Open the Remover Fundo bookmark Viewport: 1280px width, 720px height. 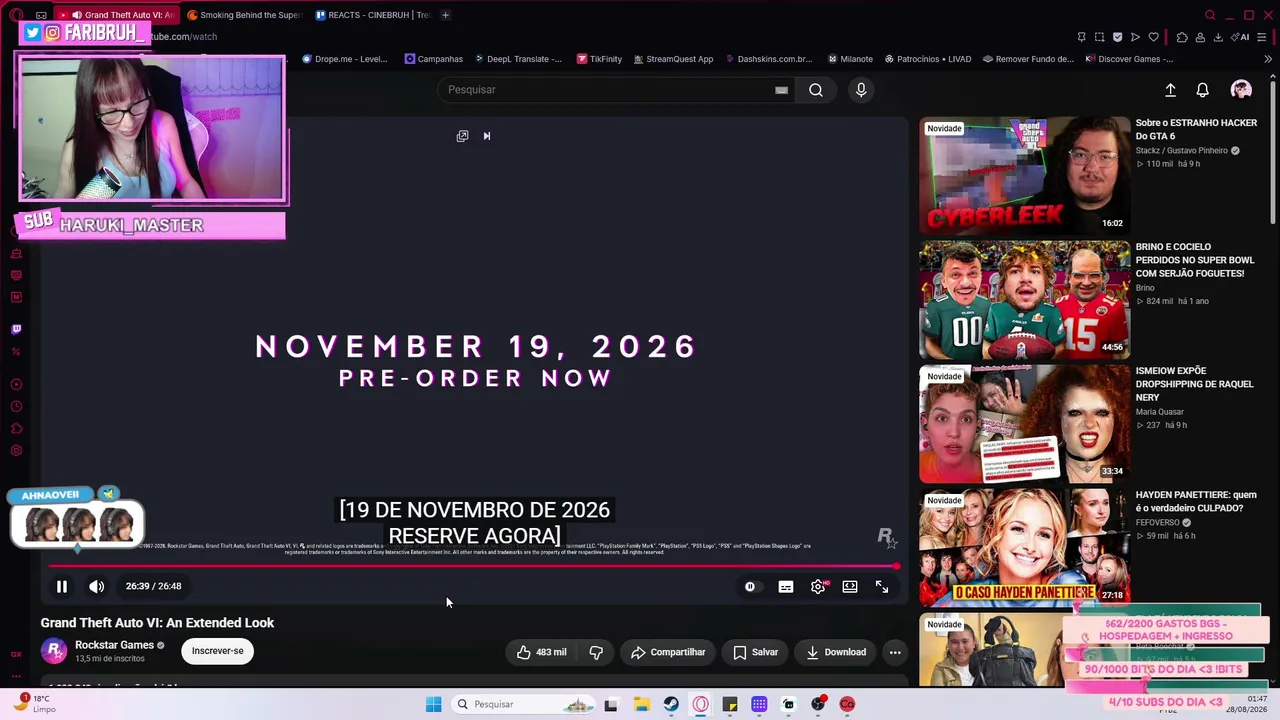(x=1028, y=59)
